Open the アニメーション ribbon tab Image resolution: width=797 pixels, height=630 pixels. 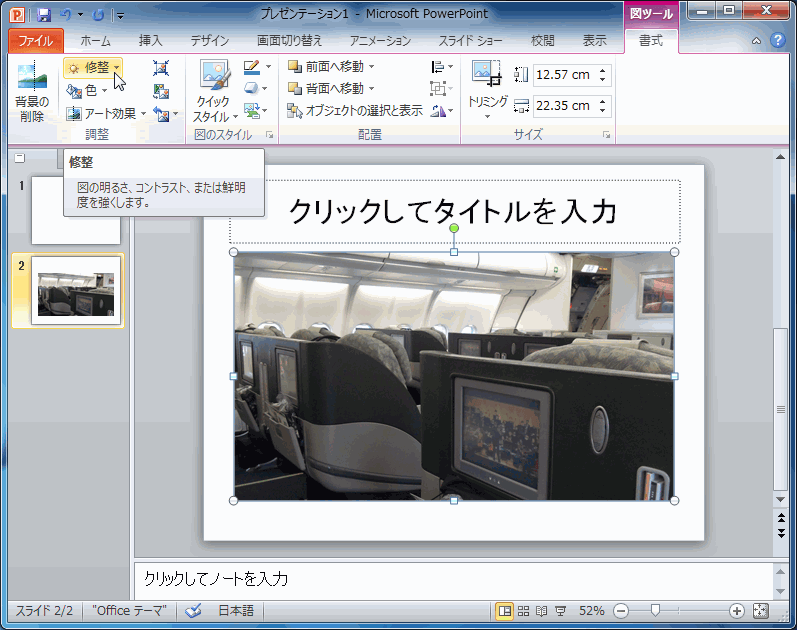pos(380,41)
